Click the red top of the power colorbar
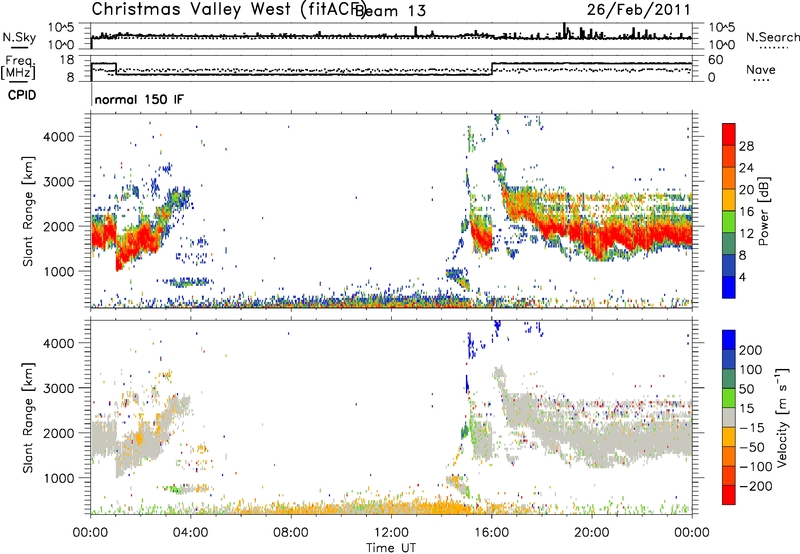Screen dimensions: 800x554 click(x=729, y=135)
